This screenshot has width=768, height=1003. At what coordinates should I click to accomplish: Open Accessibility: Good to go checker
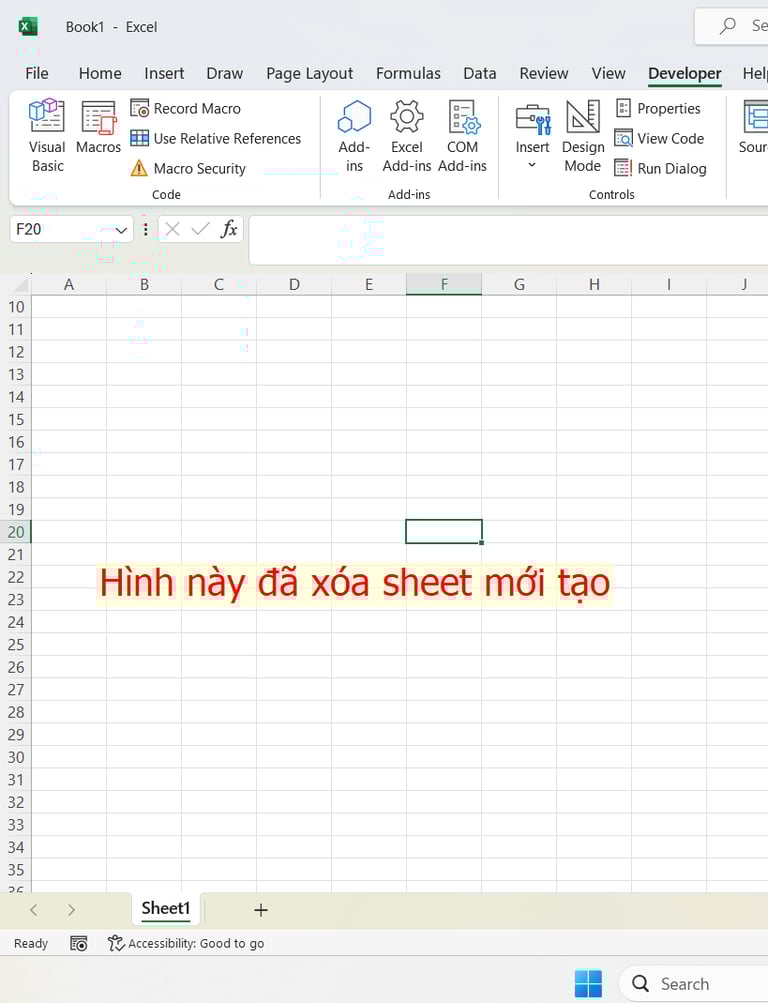(x=185, y=944)
